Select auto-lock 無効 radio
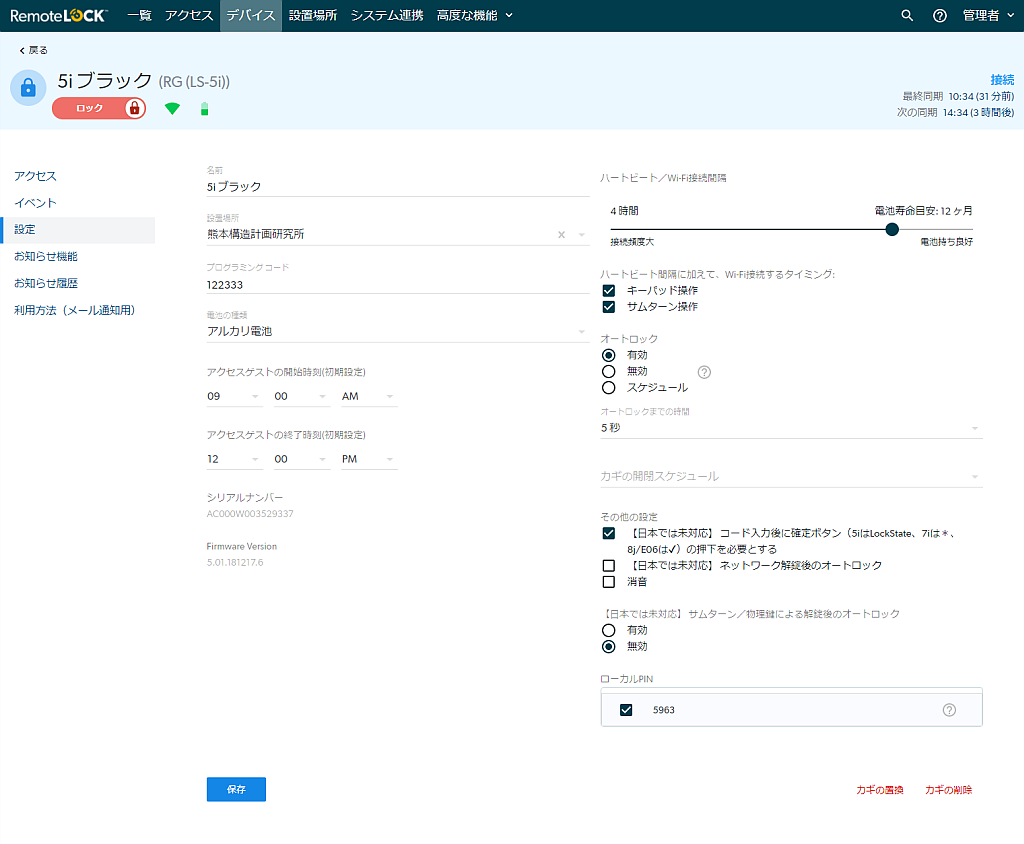1024x844 pixels. click(609, 372)
